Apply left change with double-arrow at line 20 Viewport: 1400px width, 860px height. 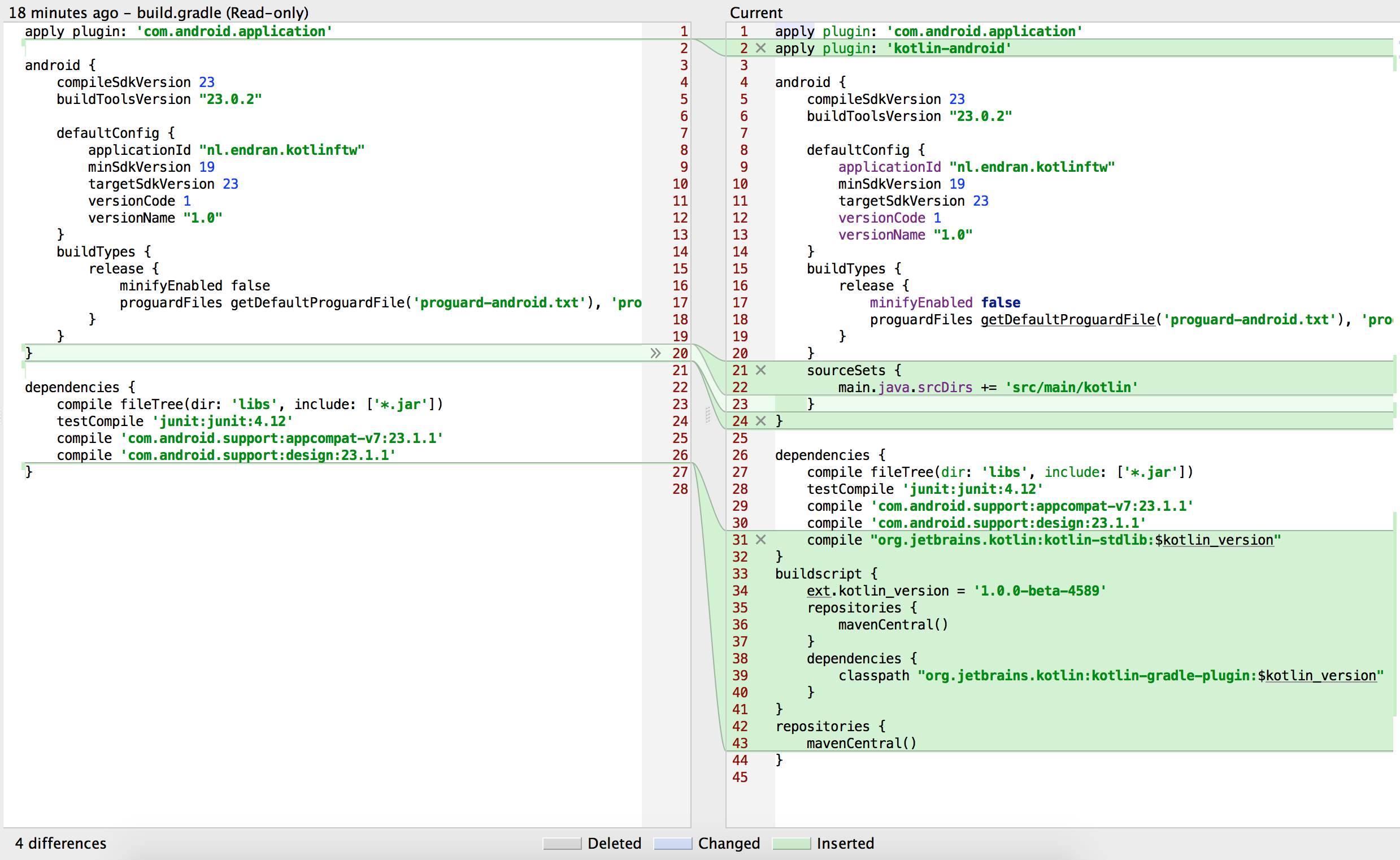click(655, 353)
